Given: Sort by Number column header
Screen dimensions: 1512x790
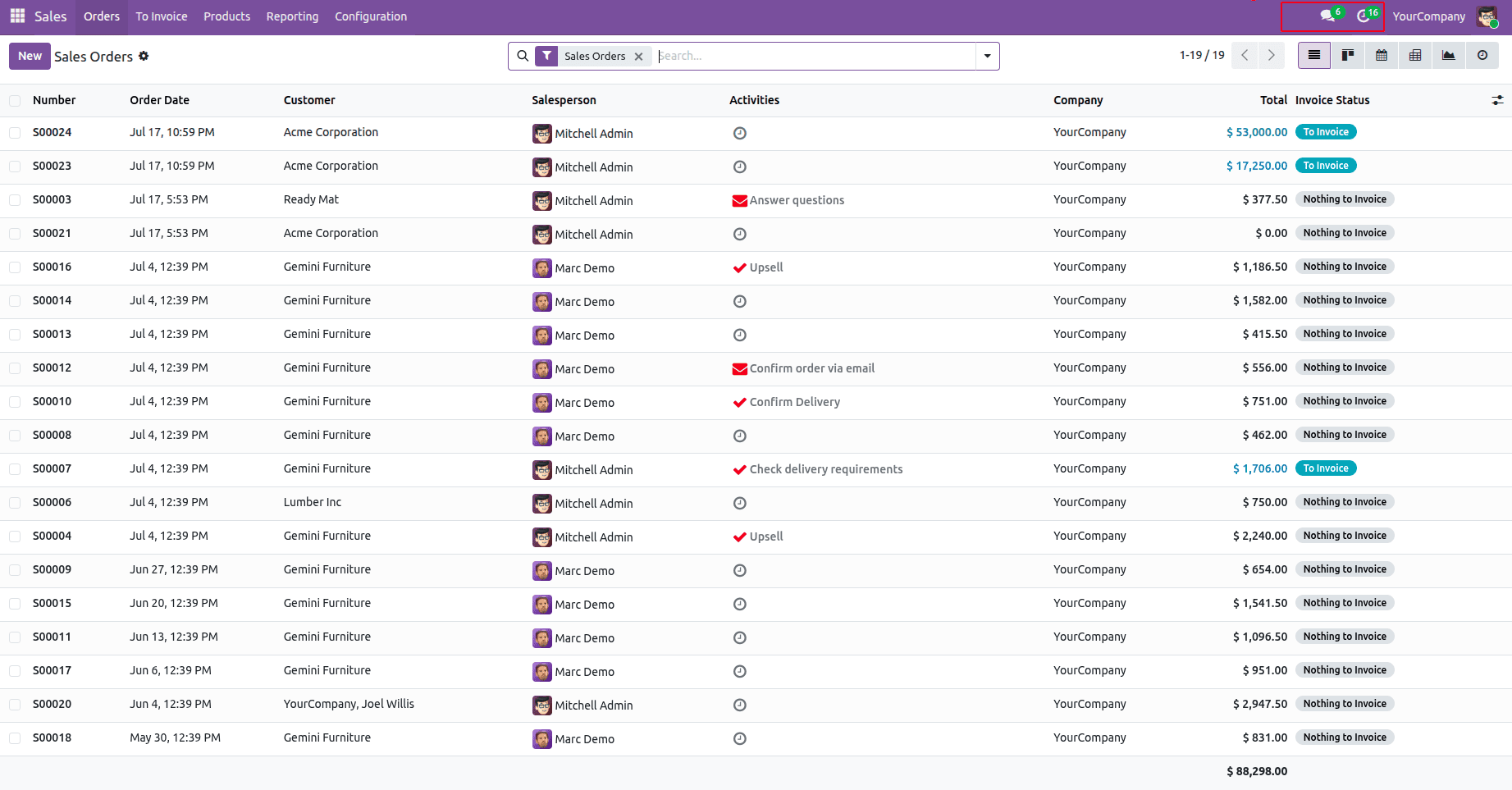Looking at the screenshot, I should pyautogui.click(x=54, y=100).
